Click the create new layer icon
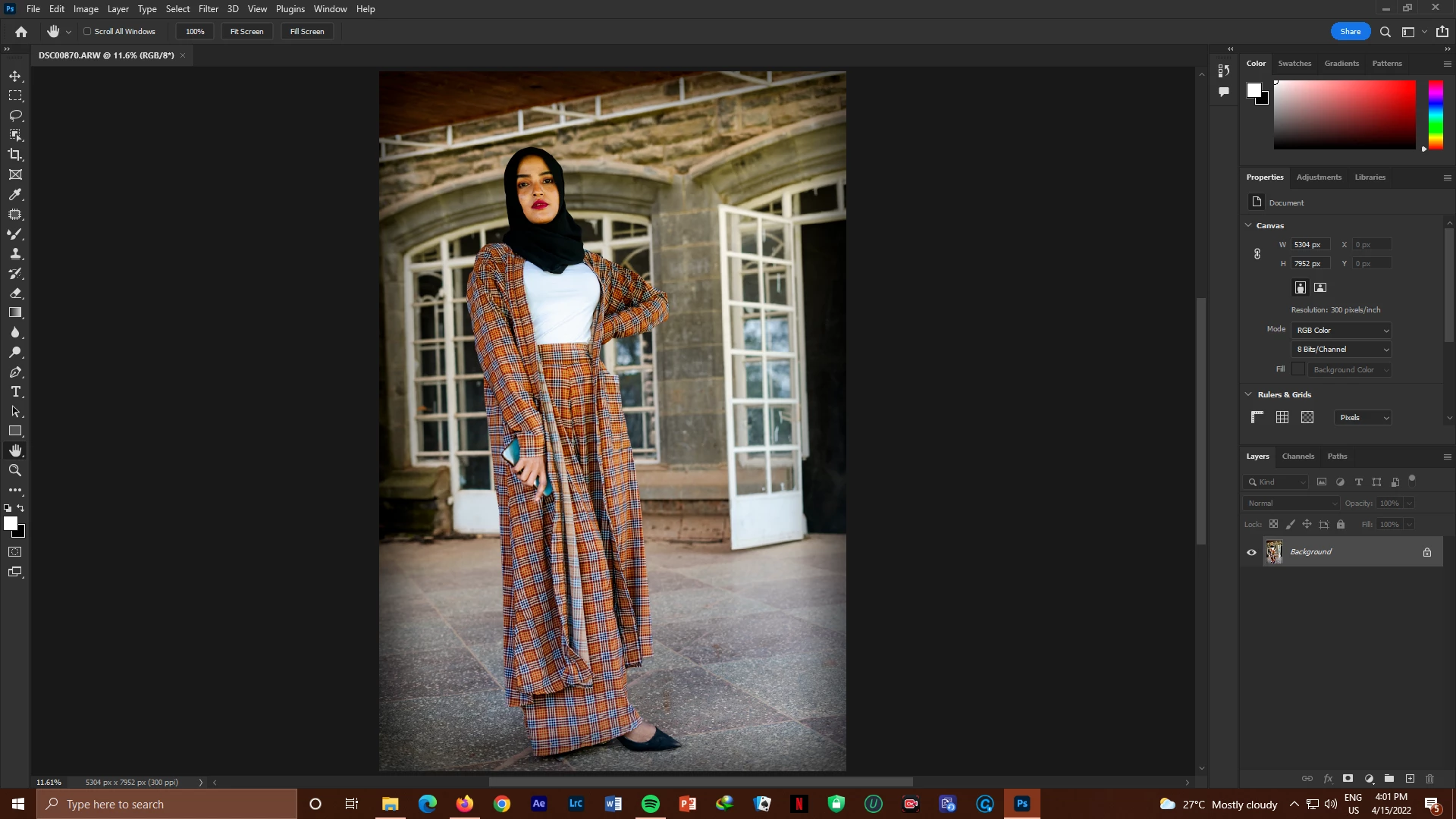 tap(1410, 779)
